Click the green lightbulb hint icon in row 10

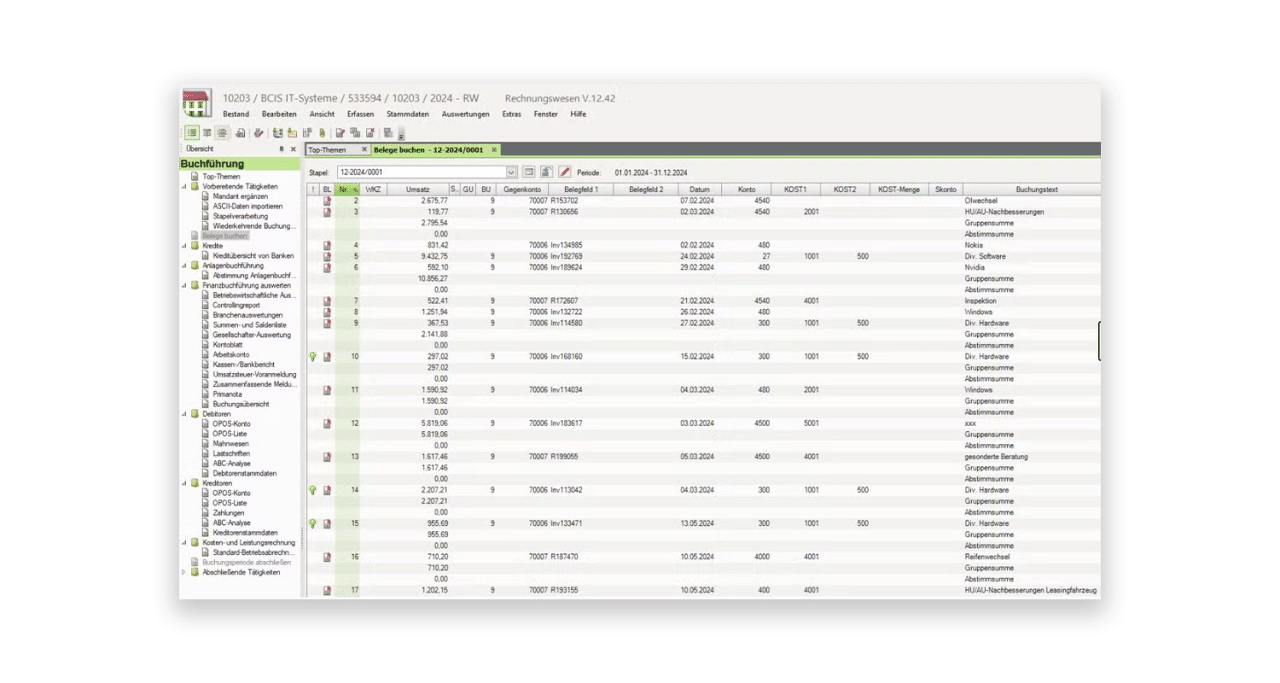313,357
